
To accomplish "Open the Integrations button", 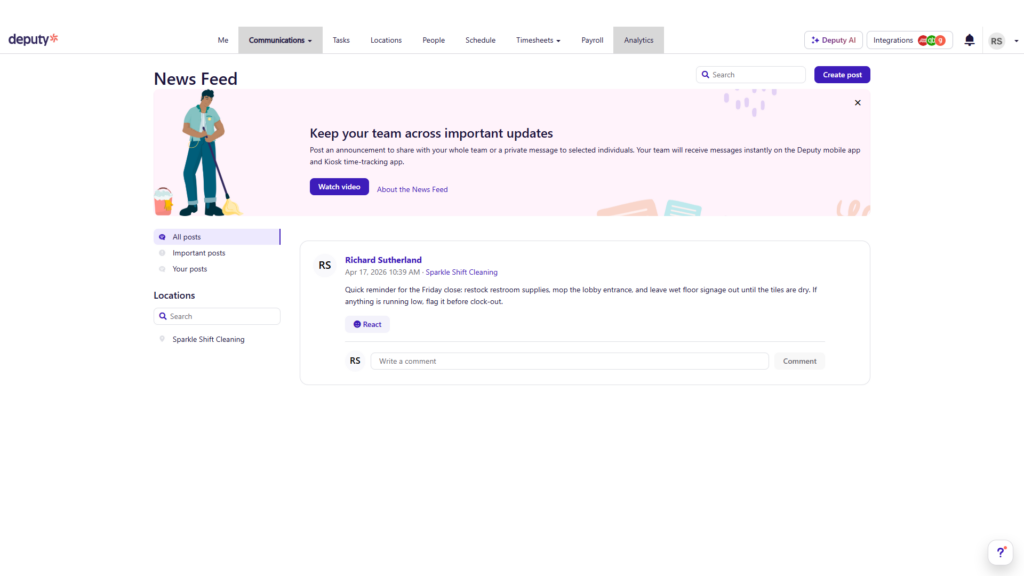I will tap(909, 40).
